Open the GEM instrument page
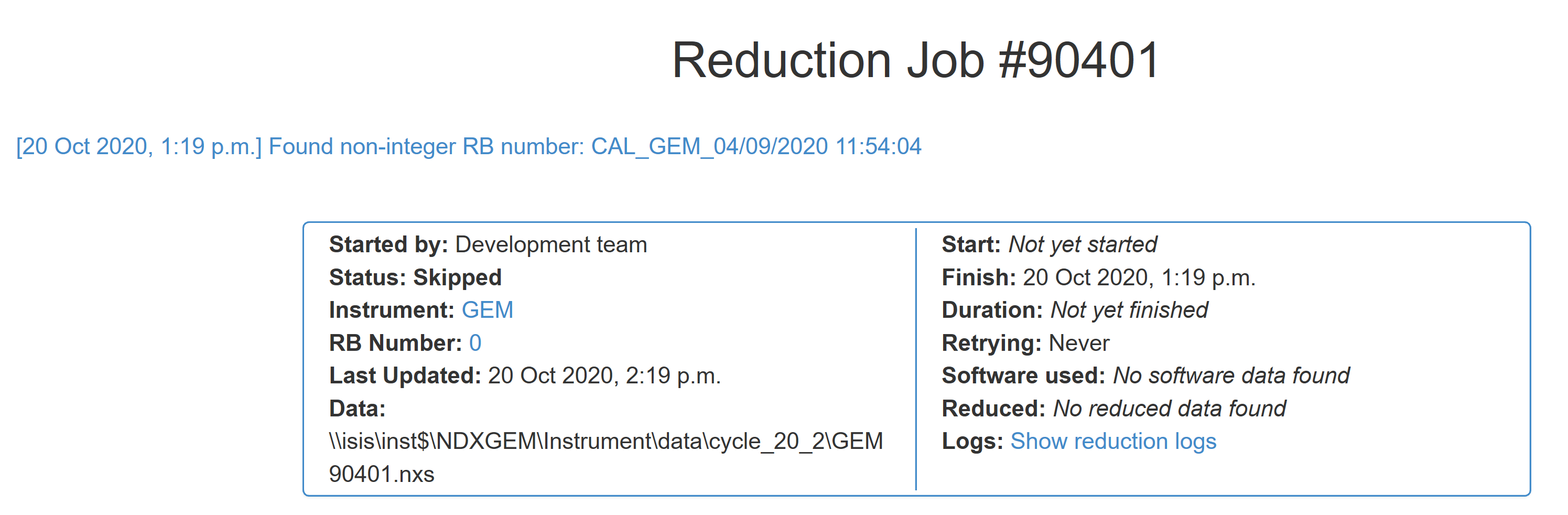The image size is (1568, 515). [x=487, y=309]
